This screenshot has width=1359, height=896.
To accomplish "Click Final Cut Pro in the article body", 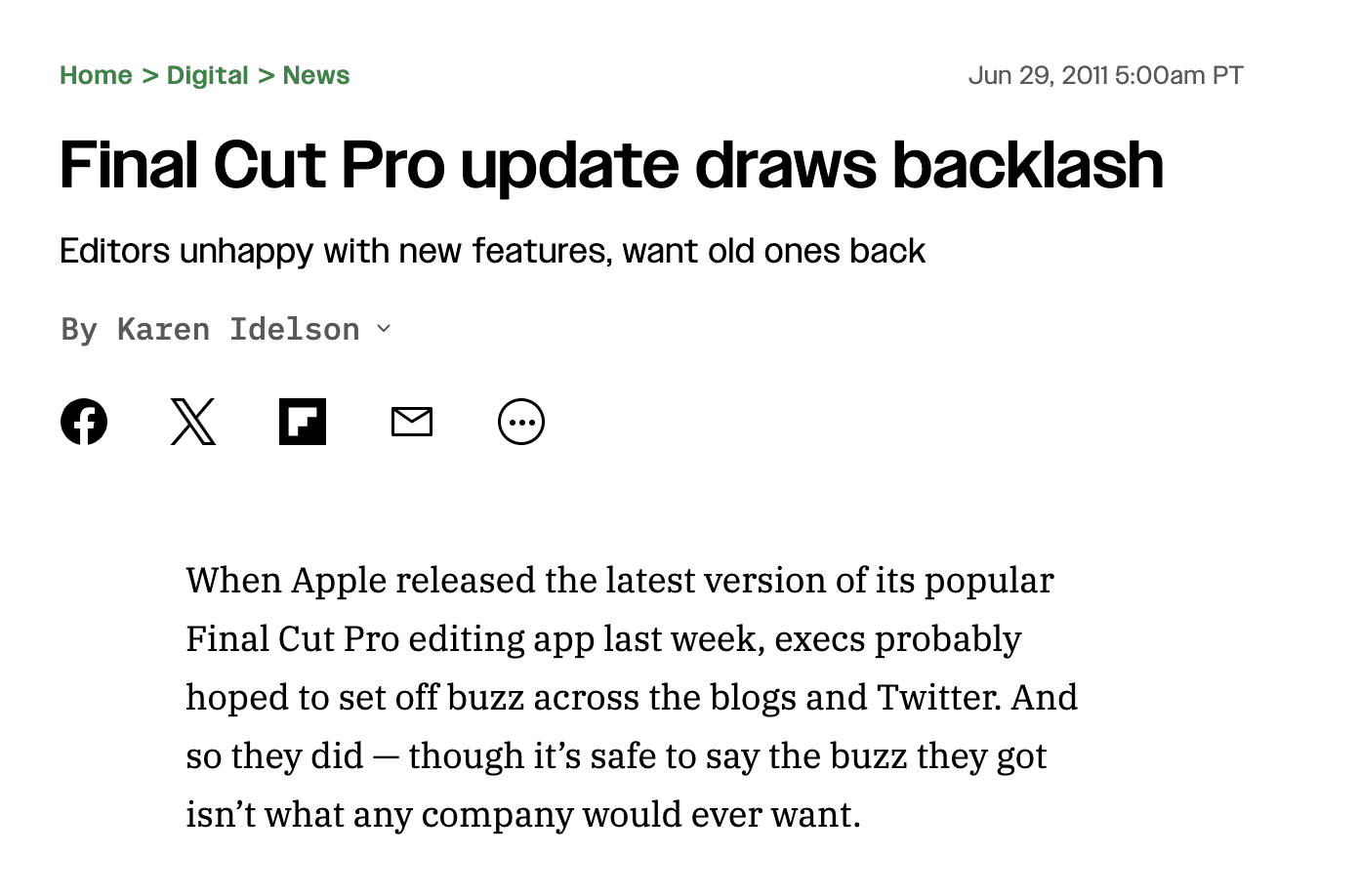I will (293, 638).
